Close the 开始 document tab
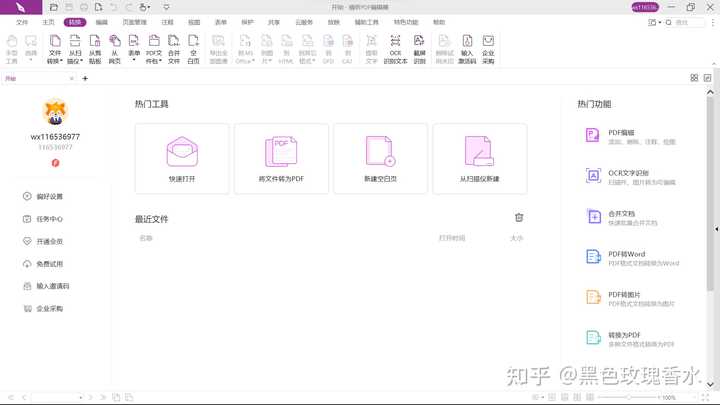720x405 pixels. [x=72, y=79]
